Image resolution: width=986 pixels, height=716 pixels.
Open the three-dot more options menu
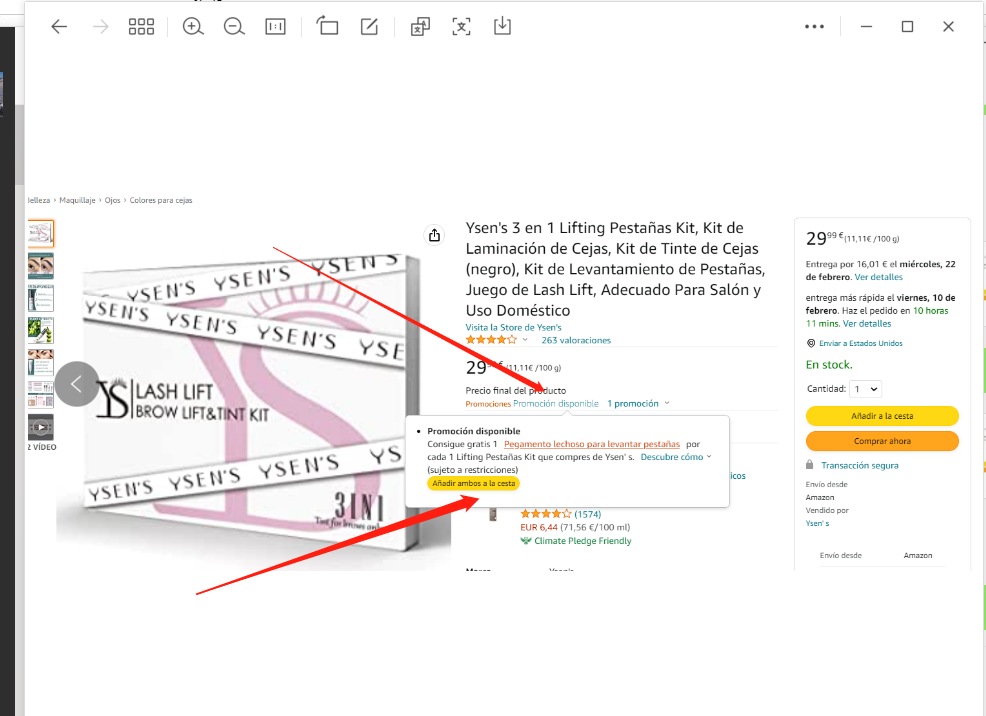[x=814, y=27]
